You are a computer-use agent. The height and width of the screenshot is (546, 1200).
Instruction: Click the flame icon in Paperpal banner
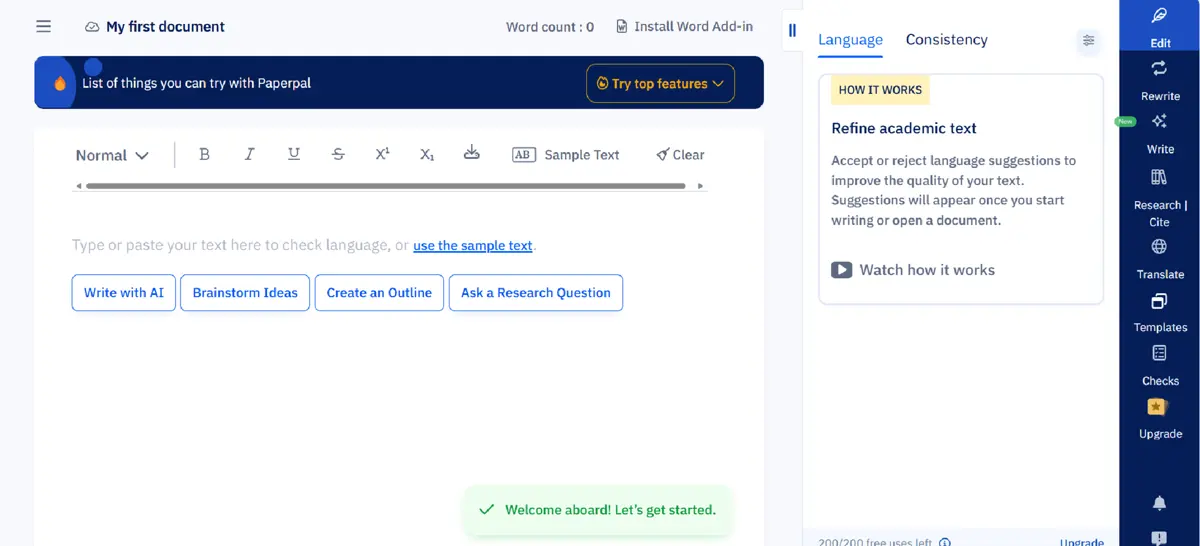click(60, 84)
